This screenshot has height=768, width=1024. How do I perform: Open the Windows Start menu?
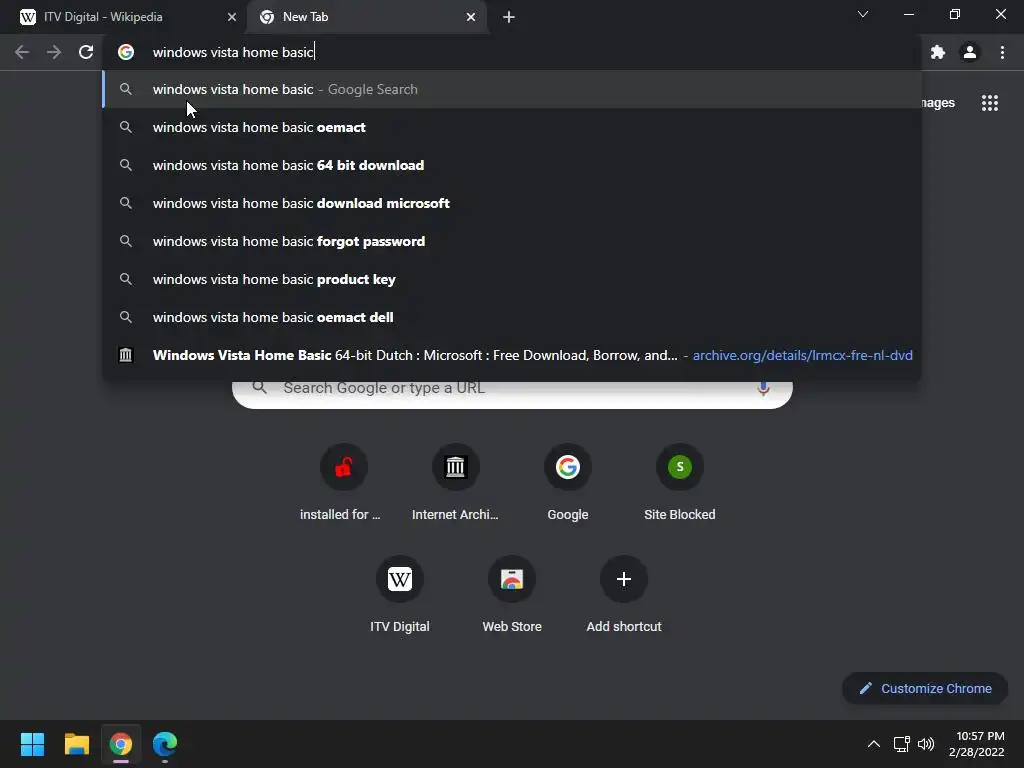(x=32, y=744)
